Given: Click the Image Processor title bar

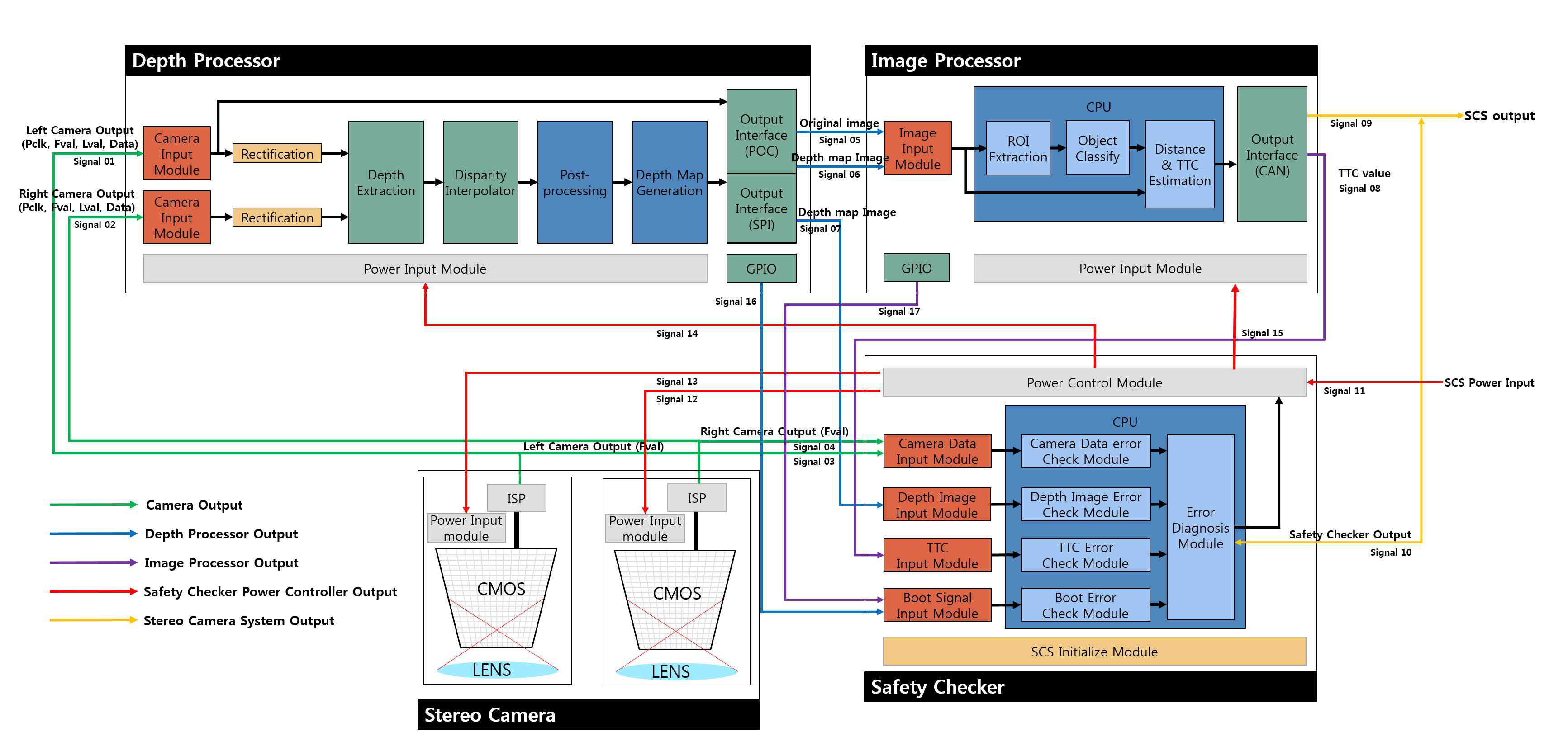Looking at the screenshot, I should 1091,60.
